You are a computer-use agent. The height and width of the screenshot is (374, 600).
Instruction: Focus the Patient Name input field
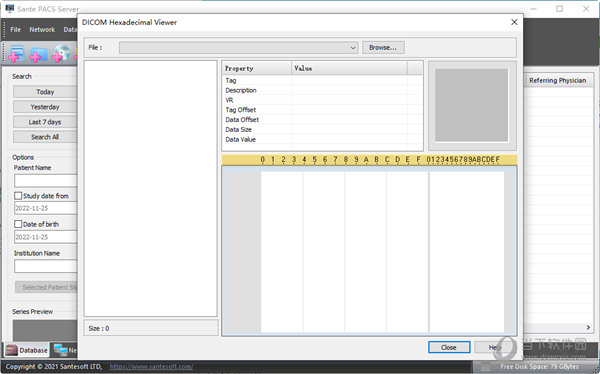coord(46,181)
